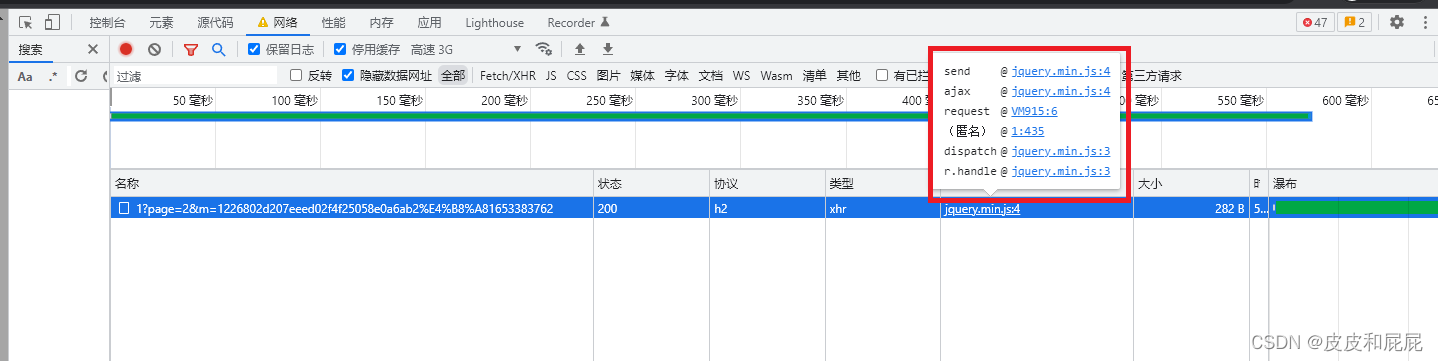Check the 反转 invert checkbox

point(296,75)
